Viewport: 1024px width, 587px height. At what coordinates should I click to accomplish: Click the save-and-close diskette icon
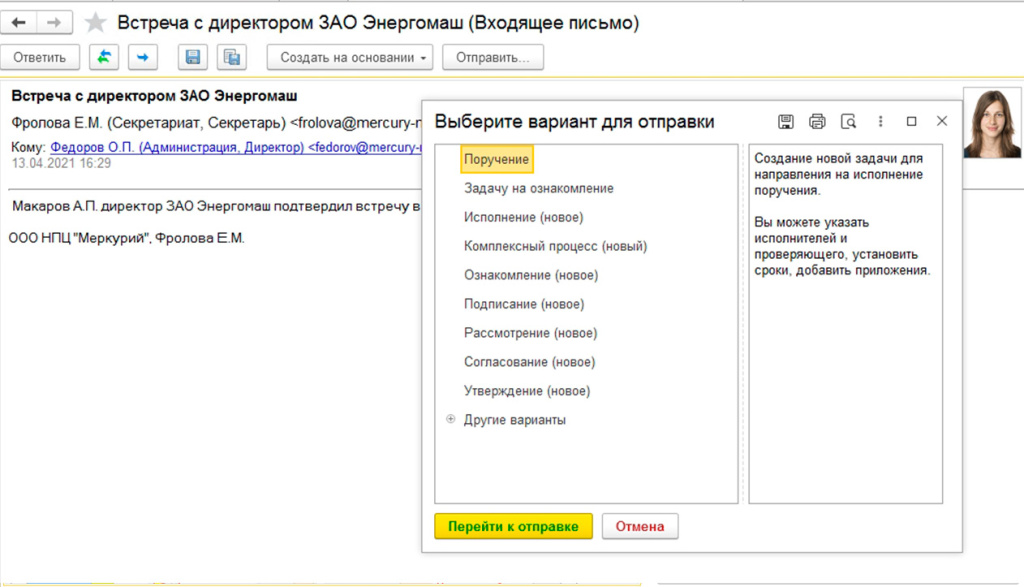232,57
